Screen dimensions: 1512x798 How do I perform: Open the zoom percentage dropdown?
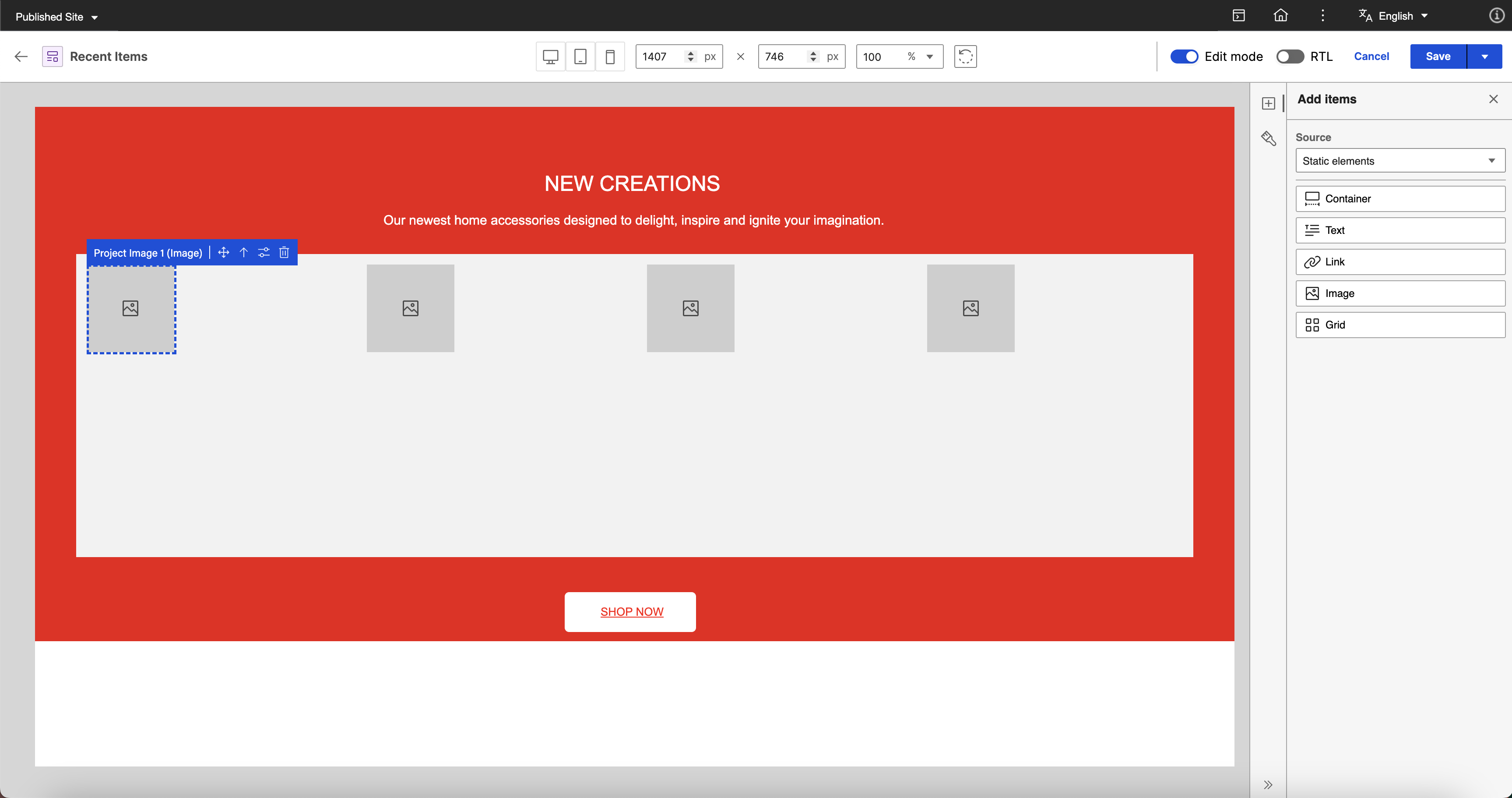(x=929, y=56)
